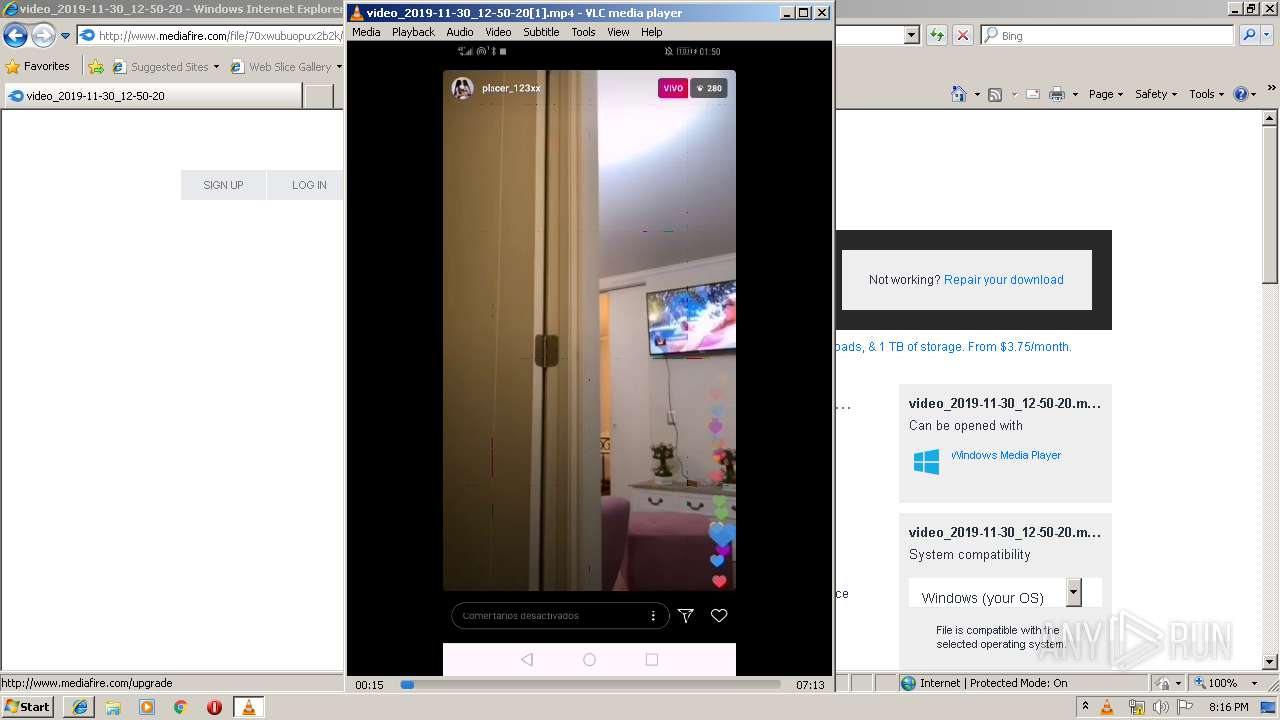
Task: Open the Favorites star button
Action: [x=38, y=67]
